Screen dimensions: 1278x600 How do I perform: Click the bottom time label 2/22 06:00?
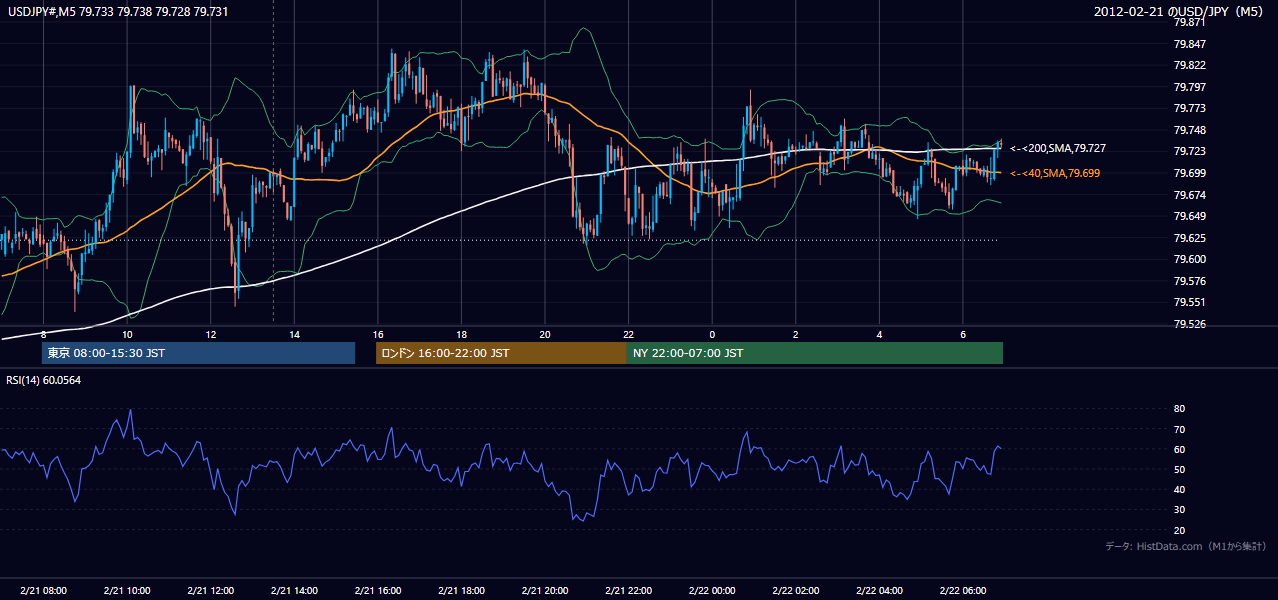962,591
